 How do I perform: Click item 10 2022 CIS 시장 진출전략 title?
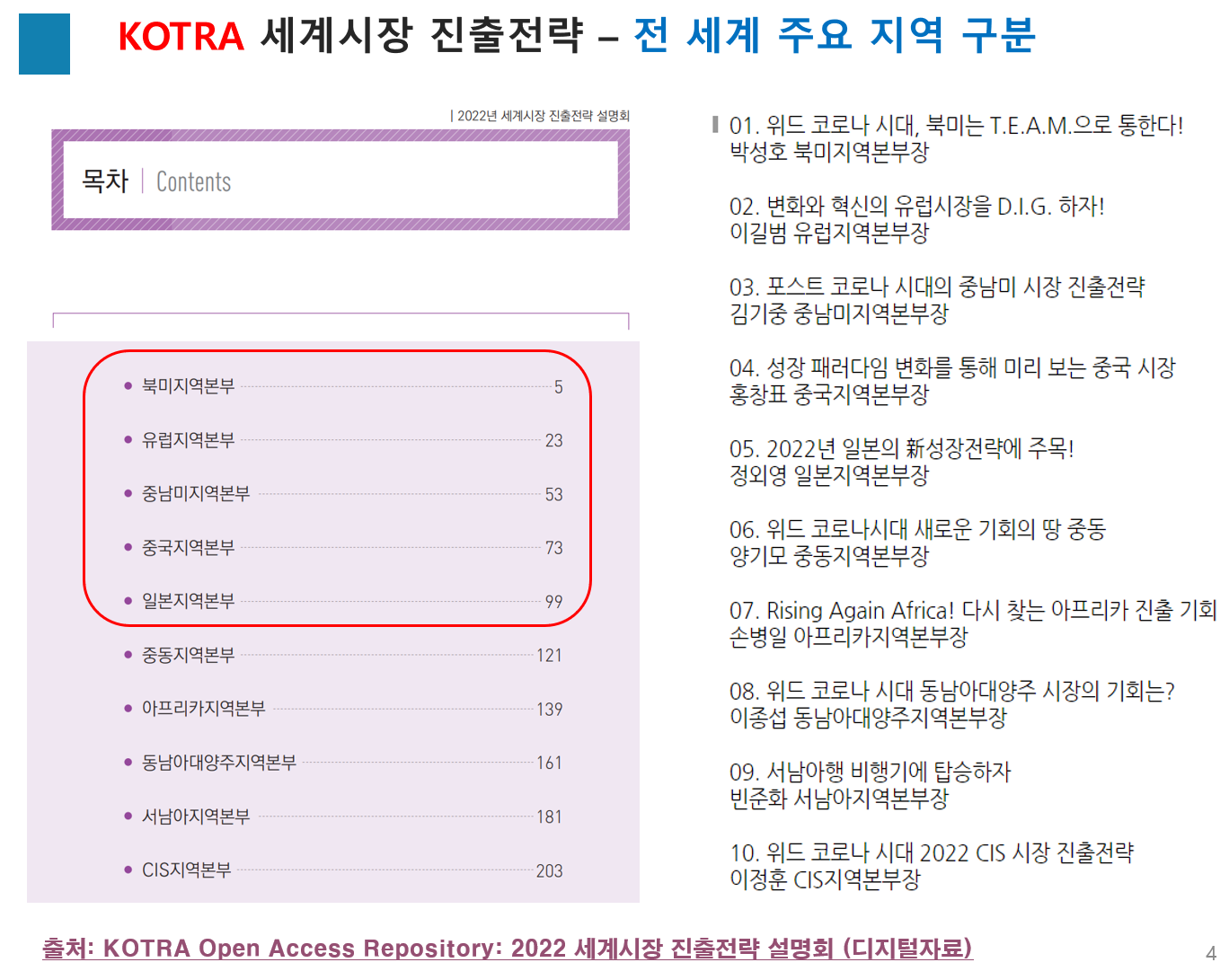[932, 853]
